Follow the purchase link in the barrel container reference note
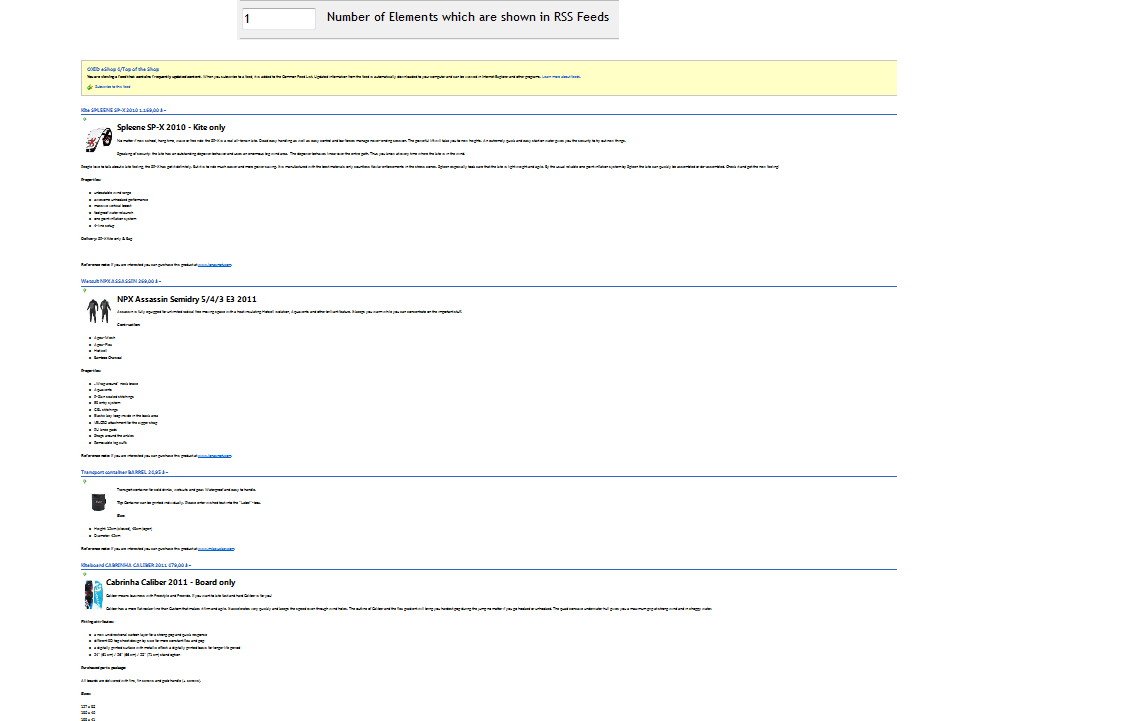Screen dimensions: 1122x721 click(215, 549)
